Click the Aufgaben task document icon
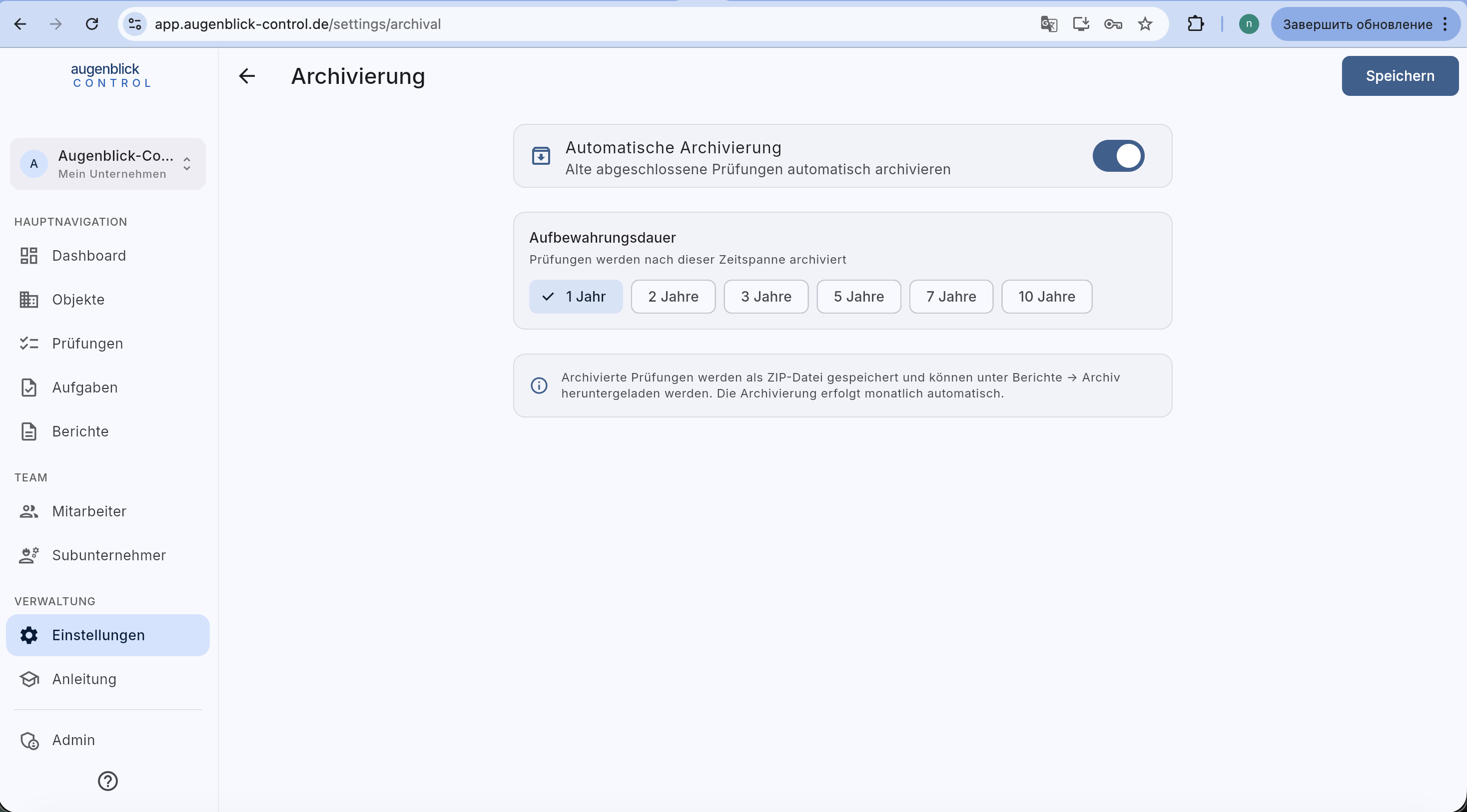Viewport: 1467px width, 812px height. (x=28, y=388)
